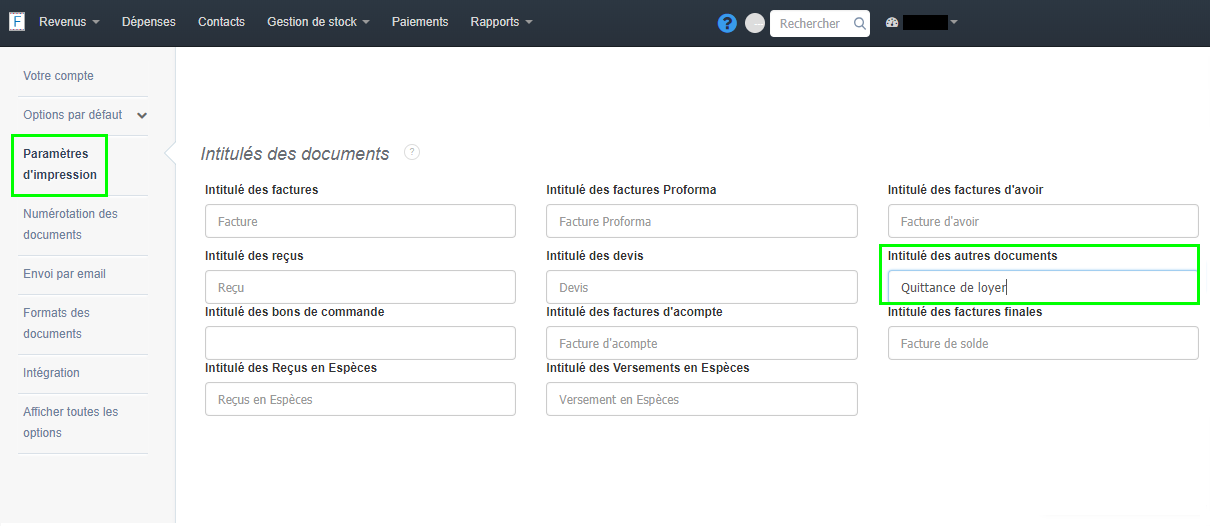
Task: Click the grey round avatar icon
Action: pos(755,23)
